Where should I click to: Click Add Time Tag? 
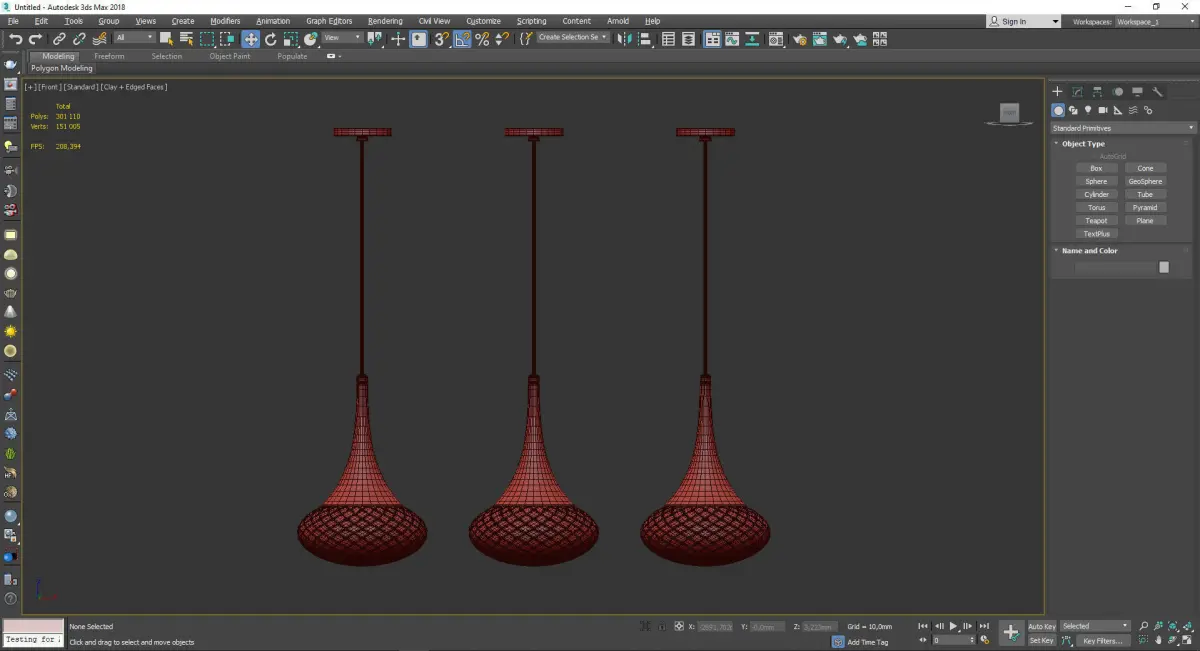[867, 642]
